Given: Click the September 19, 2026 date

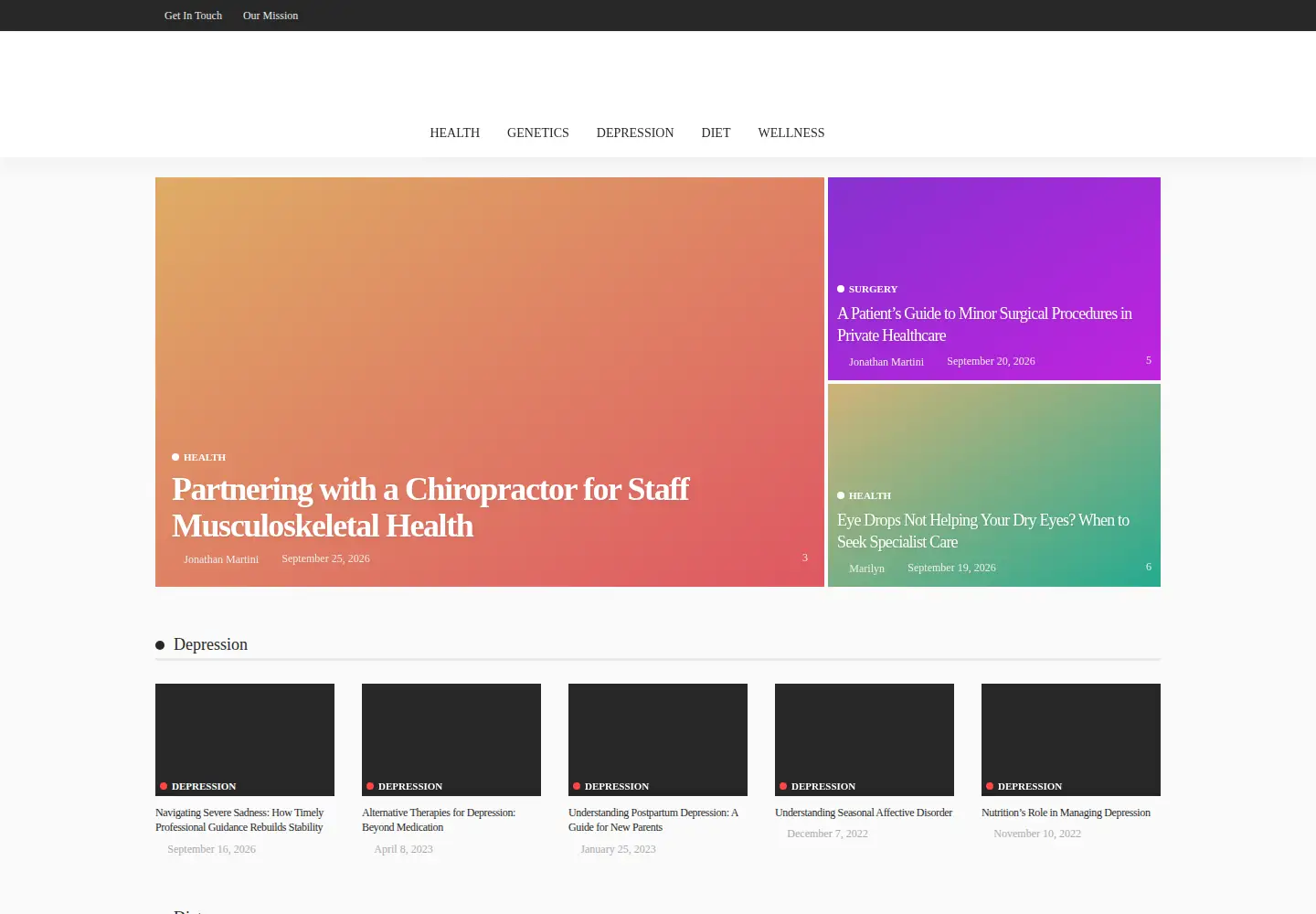Looking at the screenshot, I should coord(951,568).
